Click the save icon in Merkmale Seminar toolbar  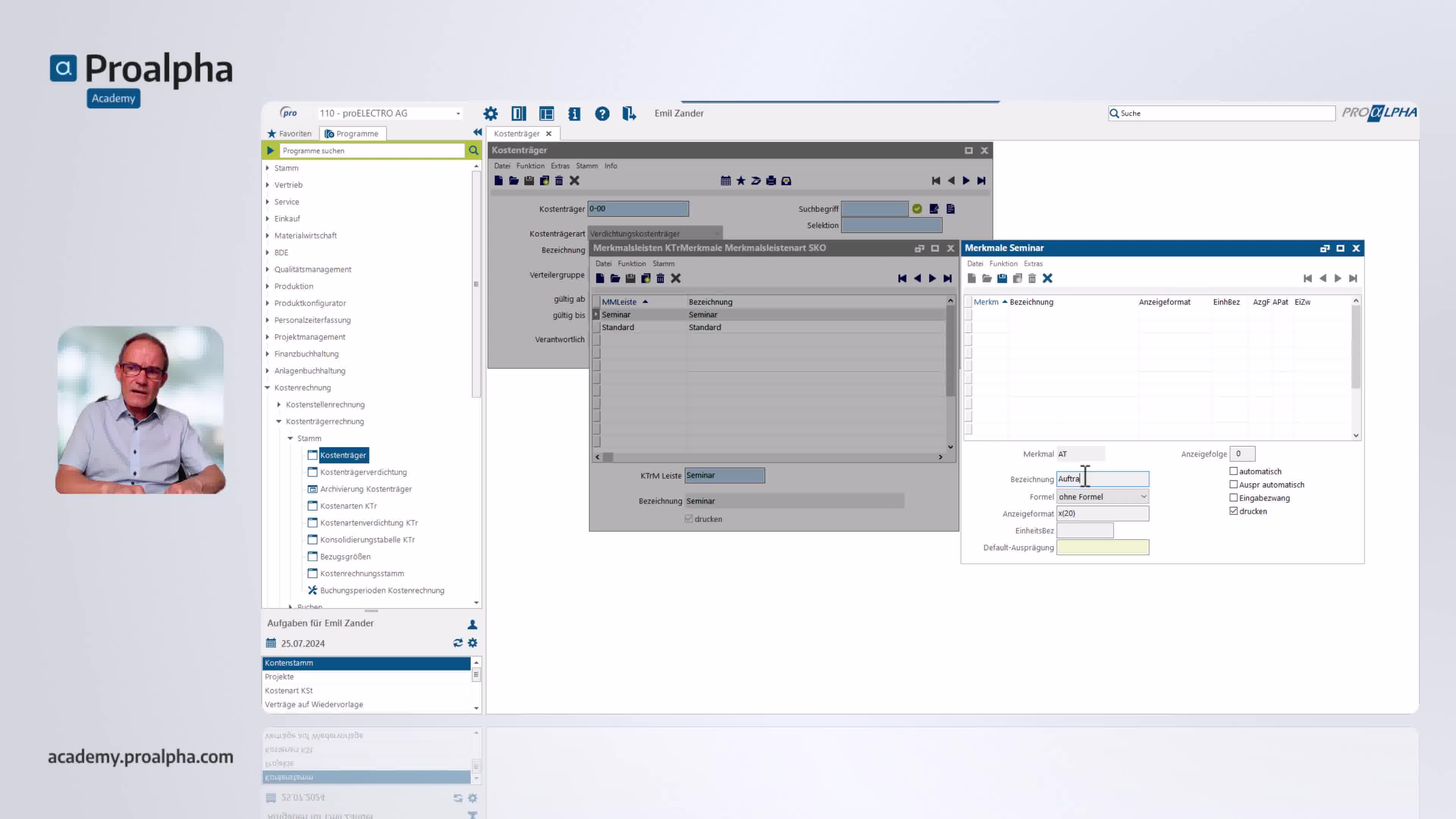(1001, 278)
